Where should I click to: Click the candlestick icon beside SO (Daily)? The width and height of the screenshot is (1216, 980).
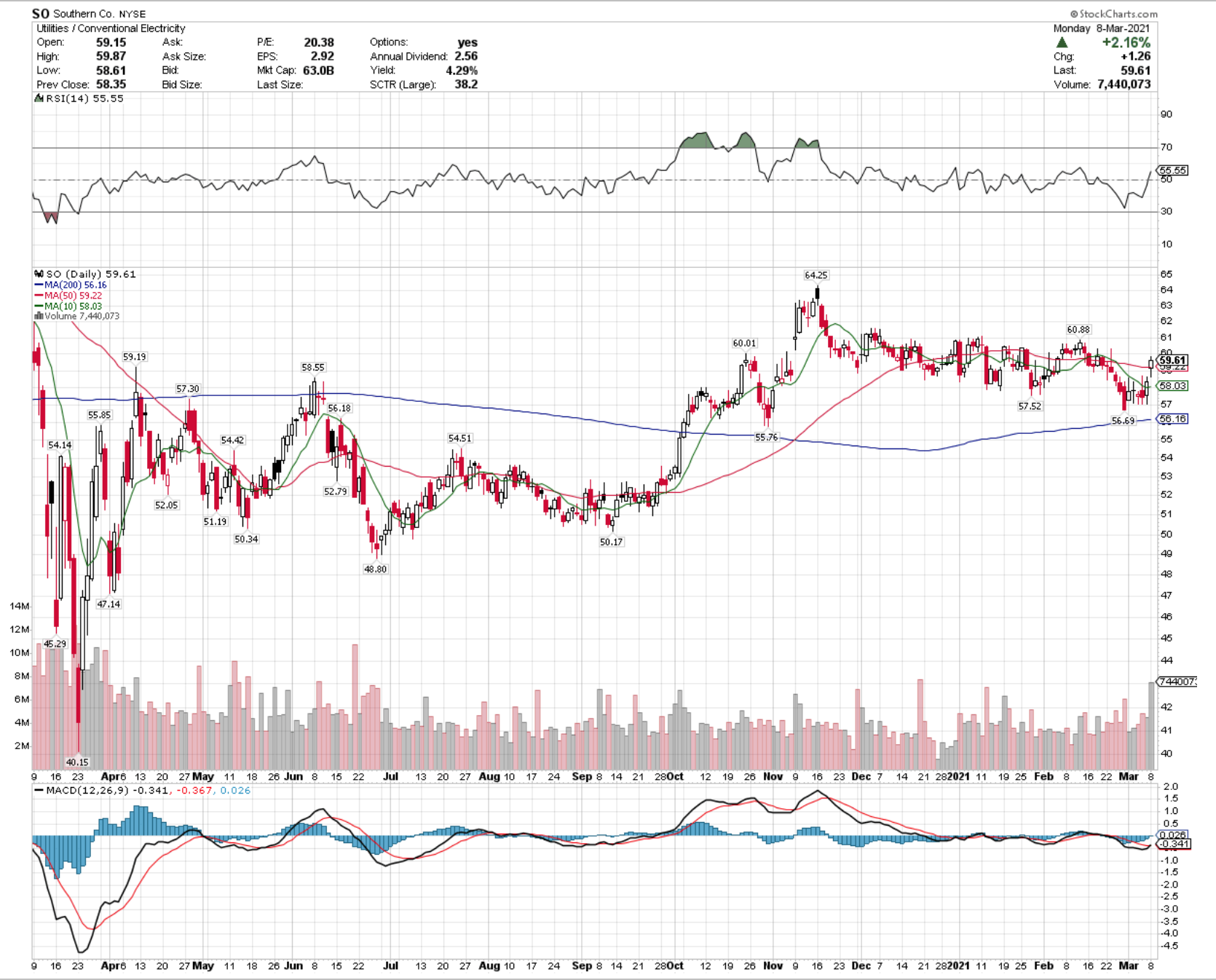pos(39,274)
